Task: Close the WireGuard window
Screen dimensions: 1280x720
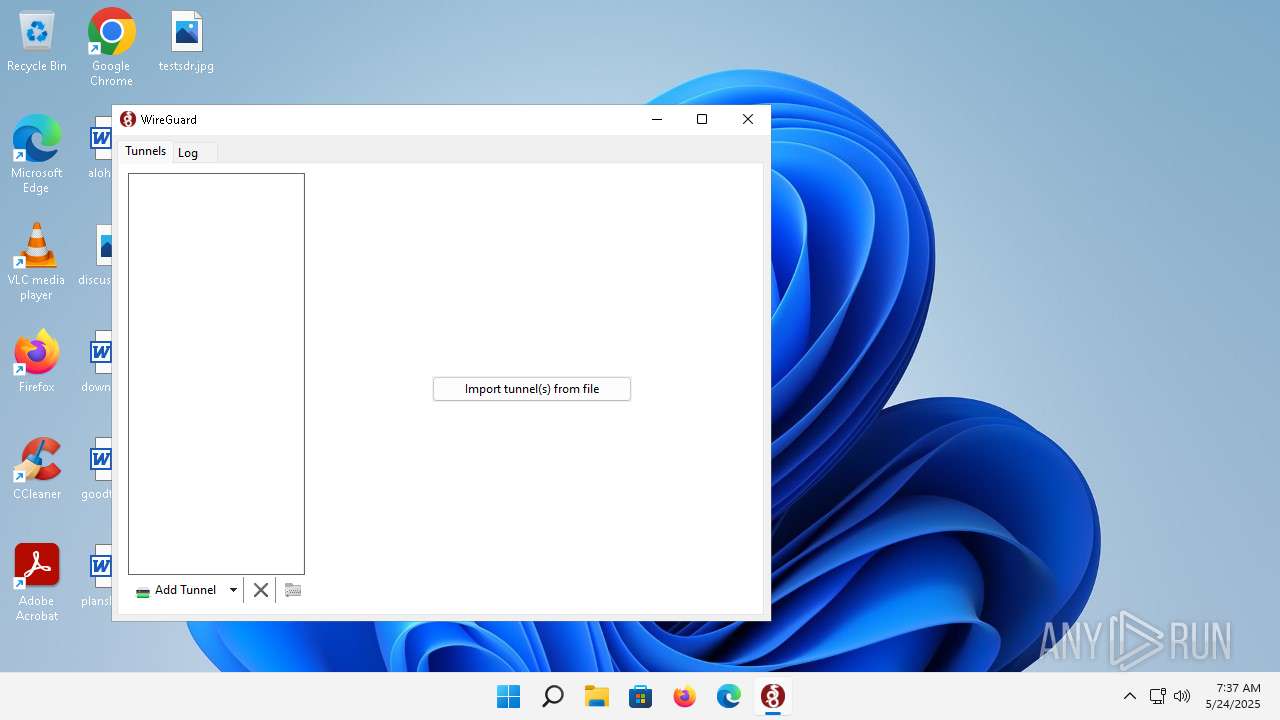Action: (x=748, y=119)
